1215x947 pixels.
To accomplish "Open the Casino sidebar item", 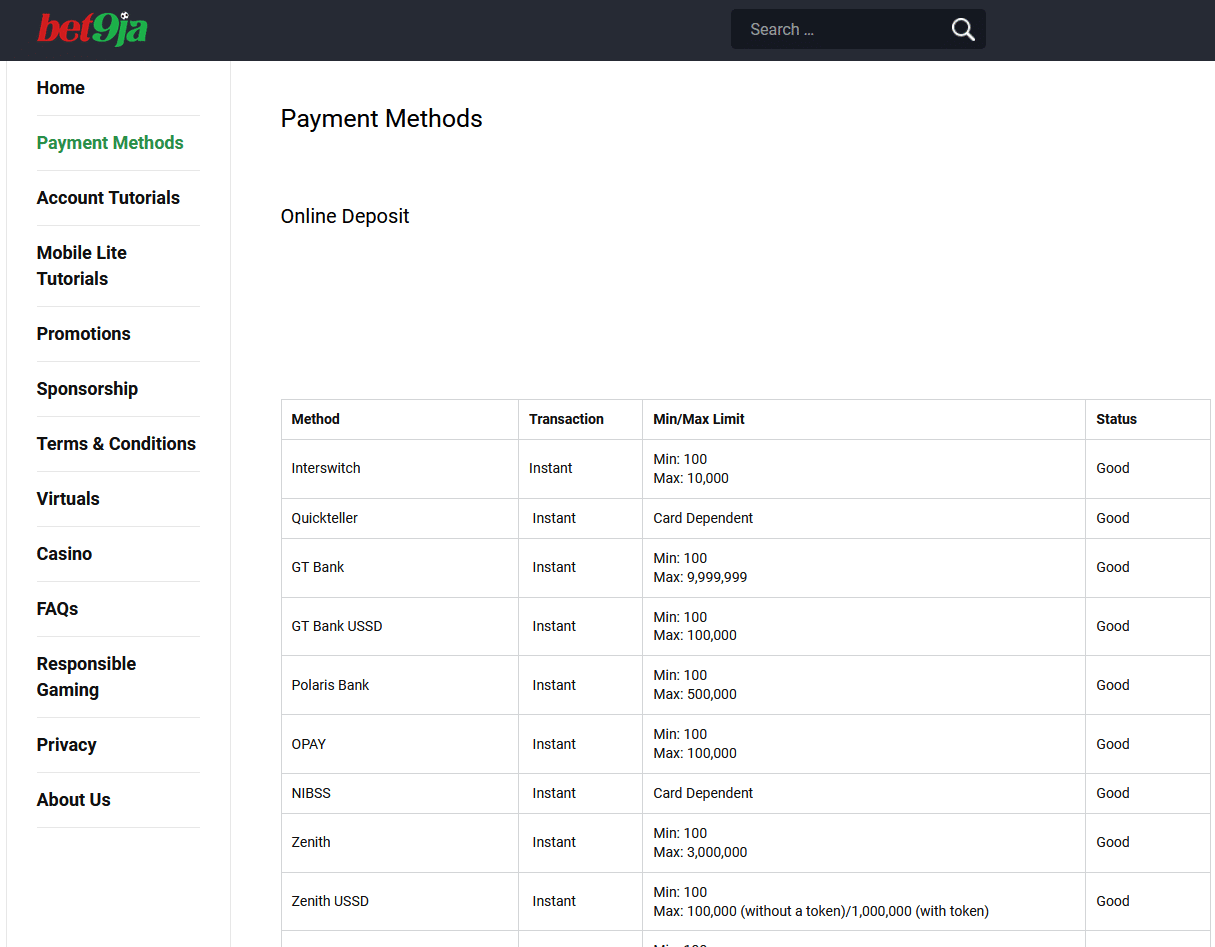I will [64, 554].
